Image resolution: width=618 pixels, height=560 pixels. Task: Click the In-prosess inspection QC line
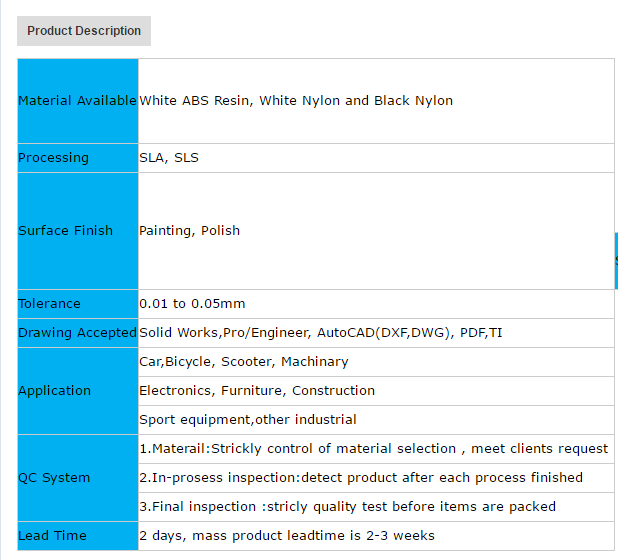pos(361,478)
